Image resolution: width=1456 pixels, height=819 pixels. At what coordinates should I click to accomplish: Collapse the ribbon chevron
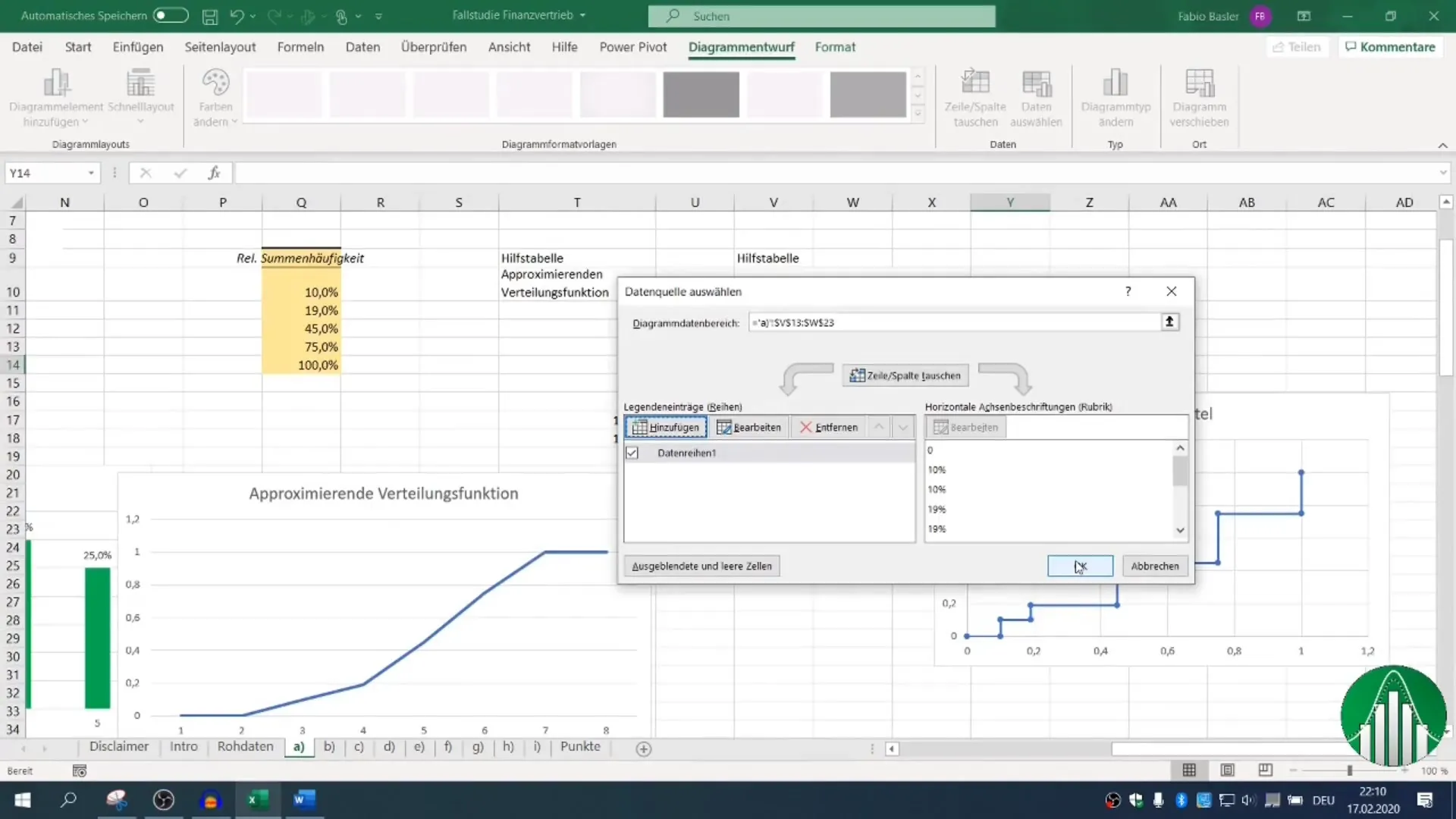pyautogui.click(x=1442, y=145)
